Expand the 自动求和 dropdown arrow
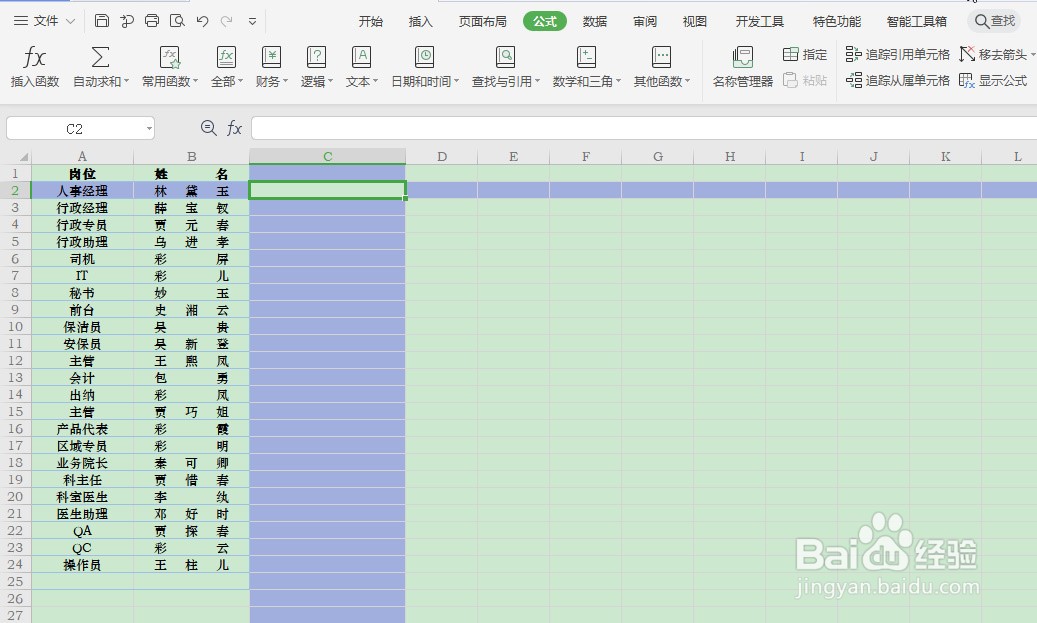1037x623 pixels. tap(126, 81)
